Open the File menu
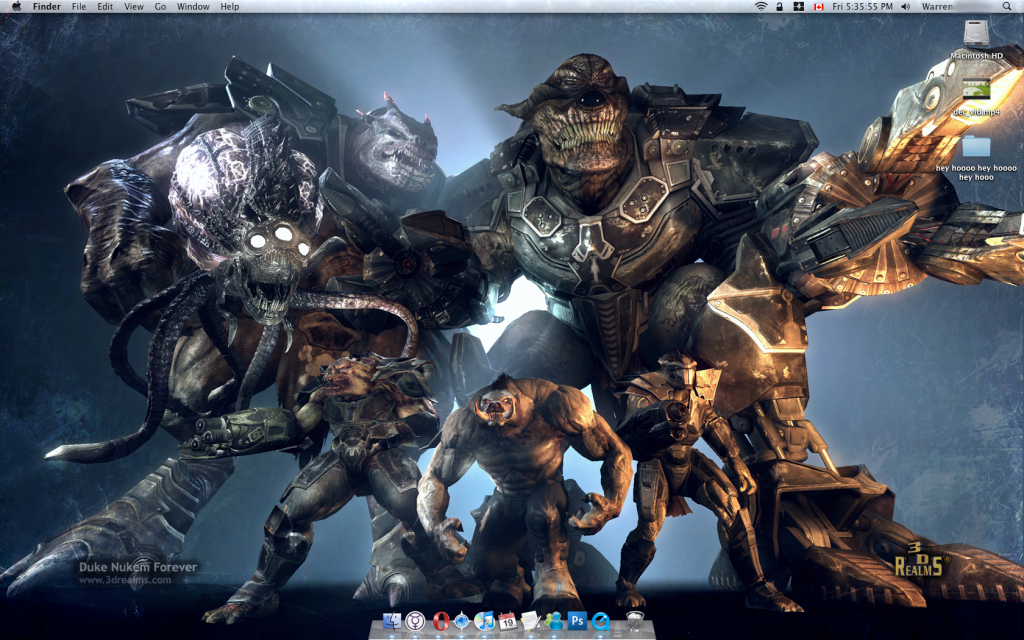Image resolution: width=1024 pixels, height=640 pixels. 79,7
